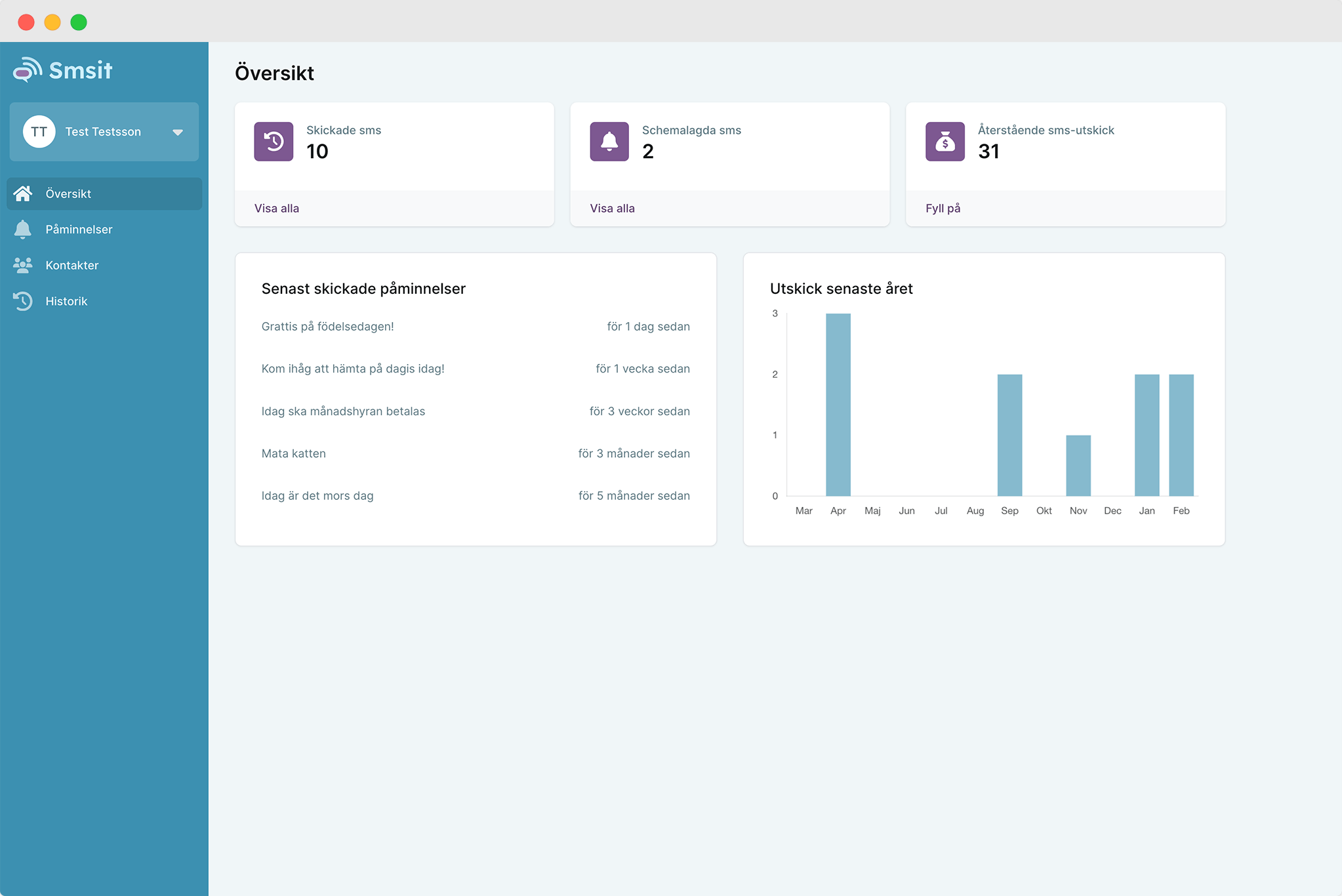
Task: Select 'Idag är det mors dag' reminder
Action: pos(317,496)
